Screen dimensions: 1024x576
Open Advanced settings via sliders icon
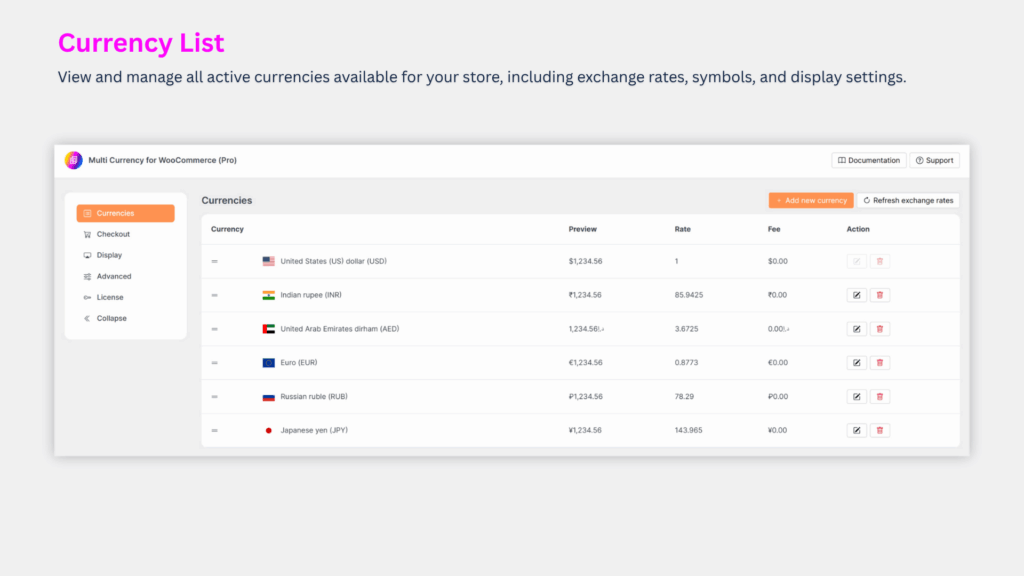90,276
